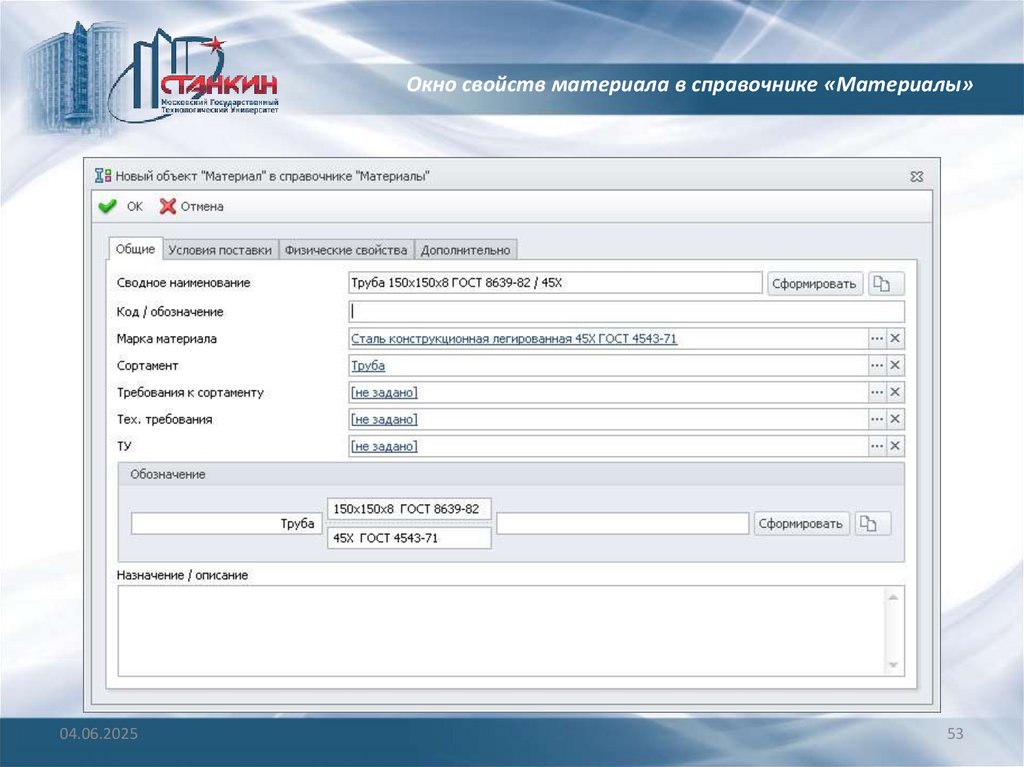Focus the Код / обозначение input field
Image resolution: width=1024 pixels, height=767 pixels.
[626, 312]
